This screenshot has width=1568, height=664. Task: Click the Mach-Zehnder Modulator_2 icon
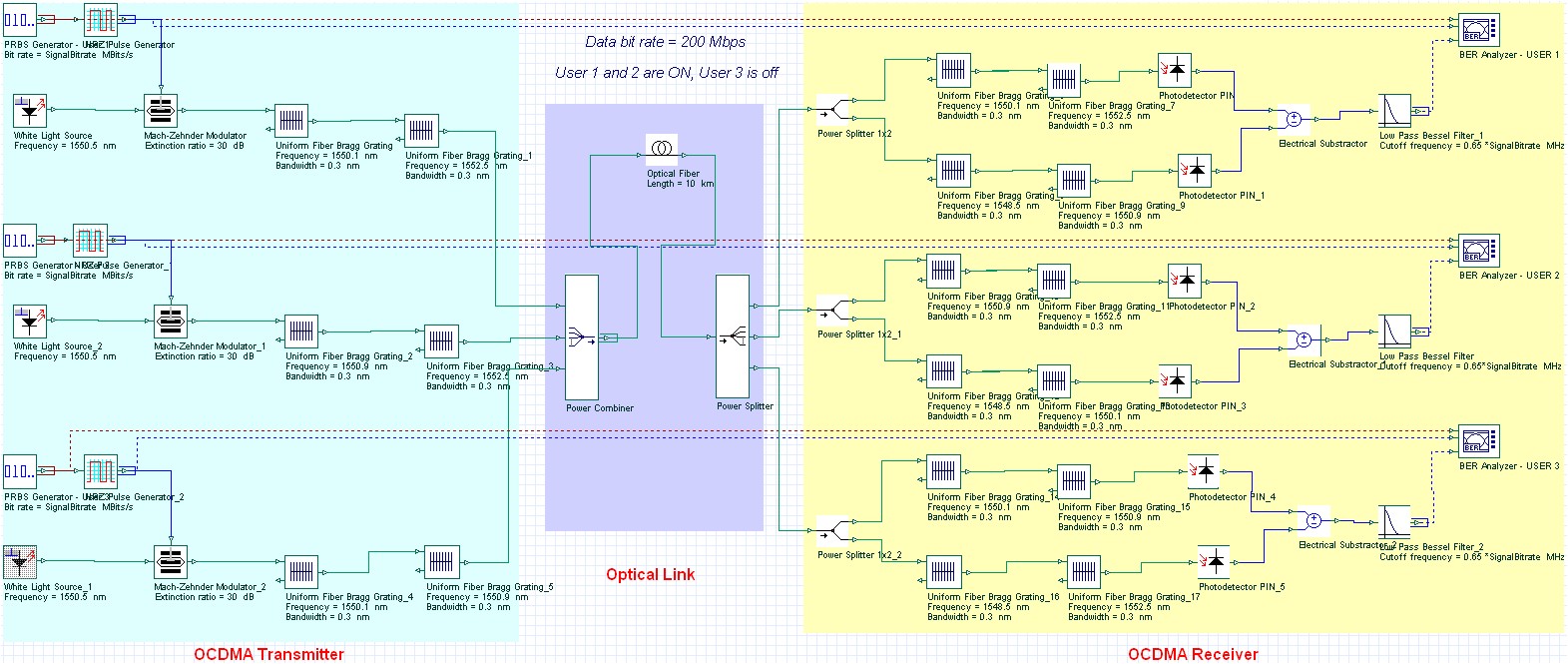click(171, 562)
